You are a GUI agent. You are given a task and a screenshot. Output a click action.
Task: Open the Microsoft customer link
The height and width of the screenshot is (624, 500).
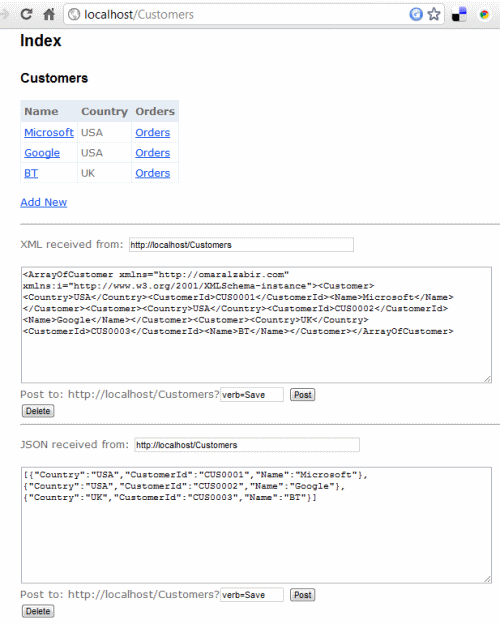pyautogui.click(x=49, y=133)
